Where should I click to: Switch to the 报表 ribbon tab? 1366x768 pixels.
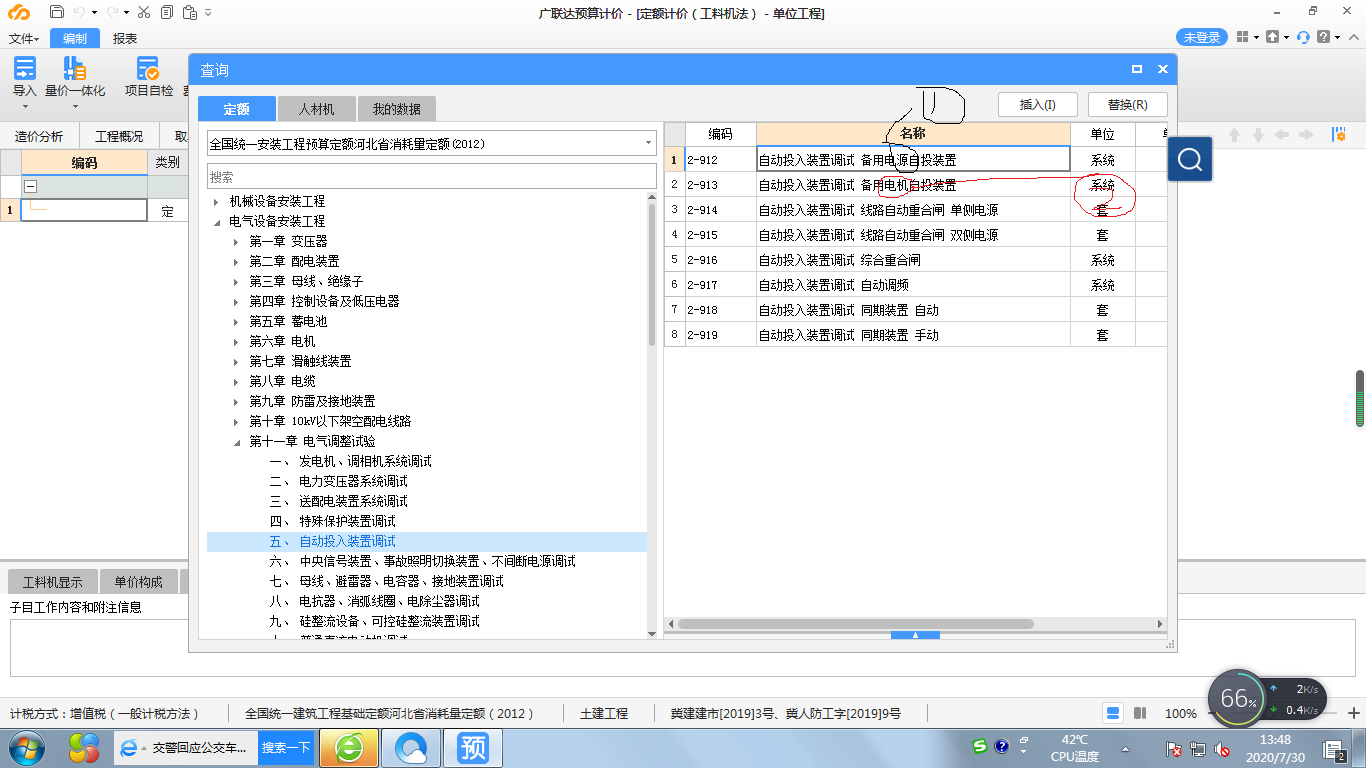tap(125, 38)
